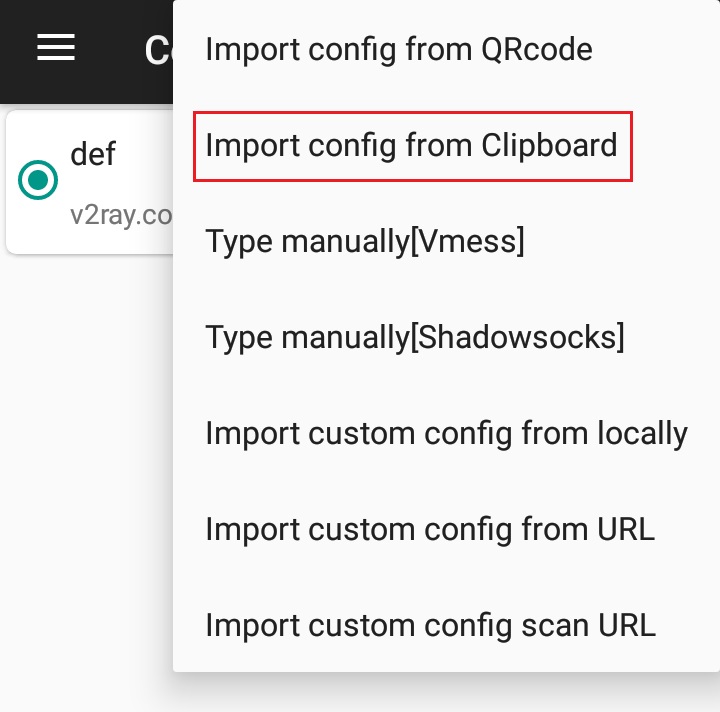
Task: Pick Import custom config from locally
Action: point(446,434)
